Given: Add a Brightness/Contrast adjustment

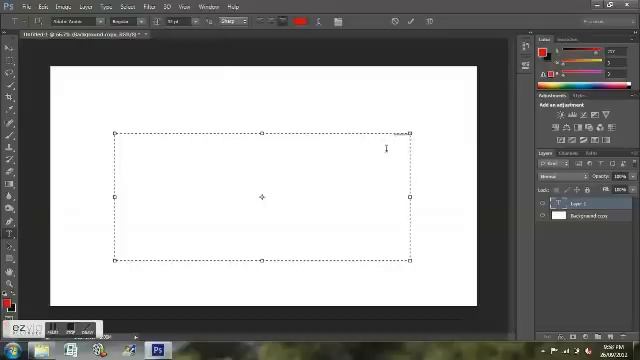Looking at the screenshot, I should point(561,115).
